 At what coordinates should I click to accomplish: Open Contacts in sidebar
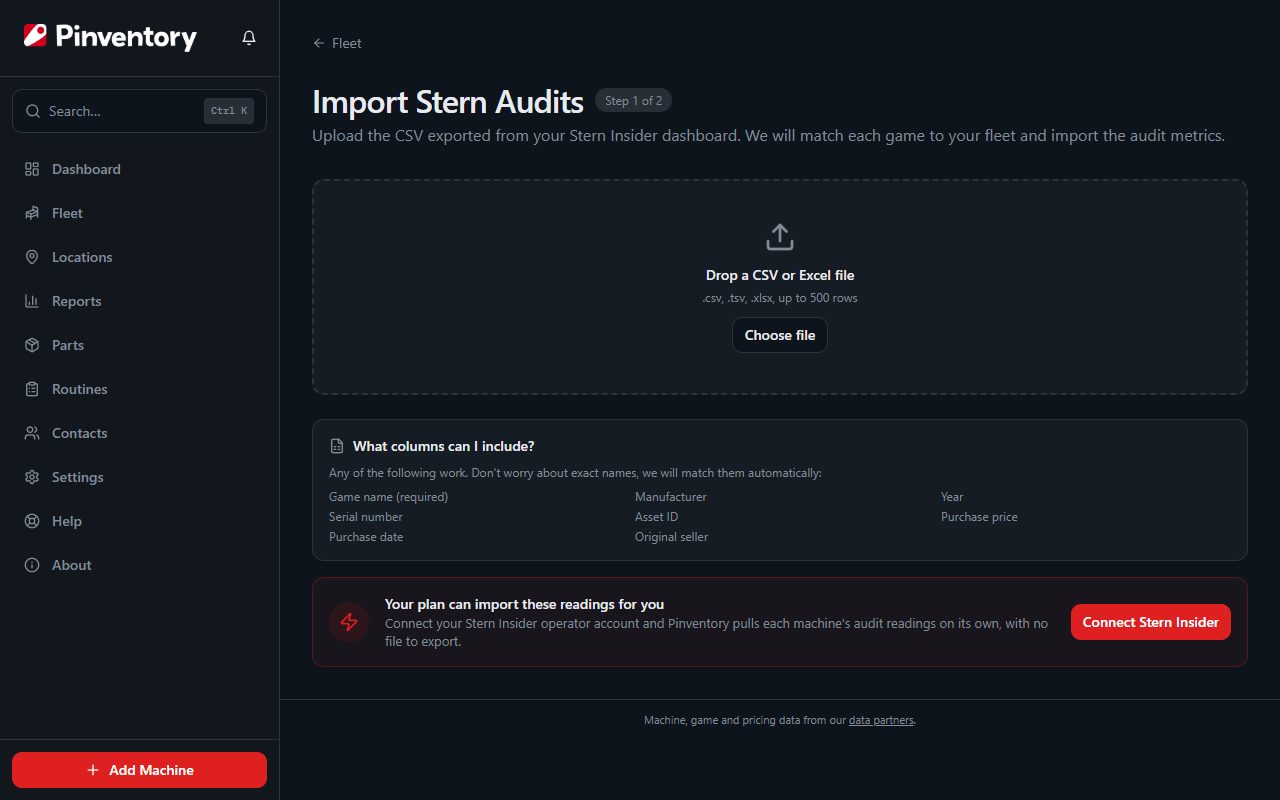[140, 433]
